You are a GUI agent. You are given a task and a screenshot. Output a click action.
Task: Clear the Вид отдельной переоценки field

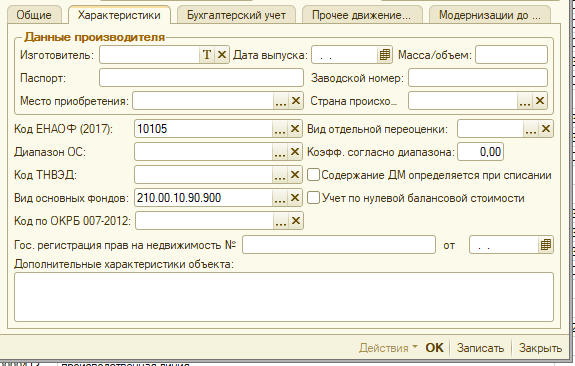pyautogui.click(x=546, y=129)
